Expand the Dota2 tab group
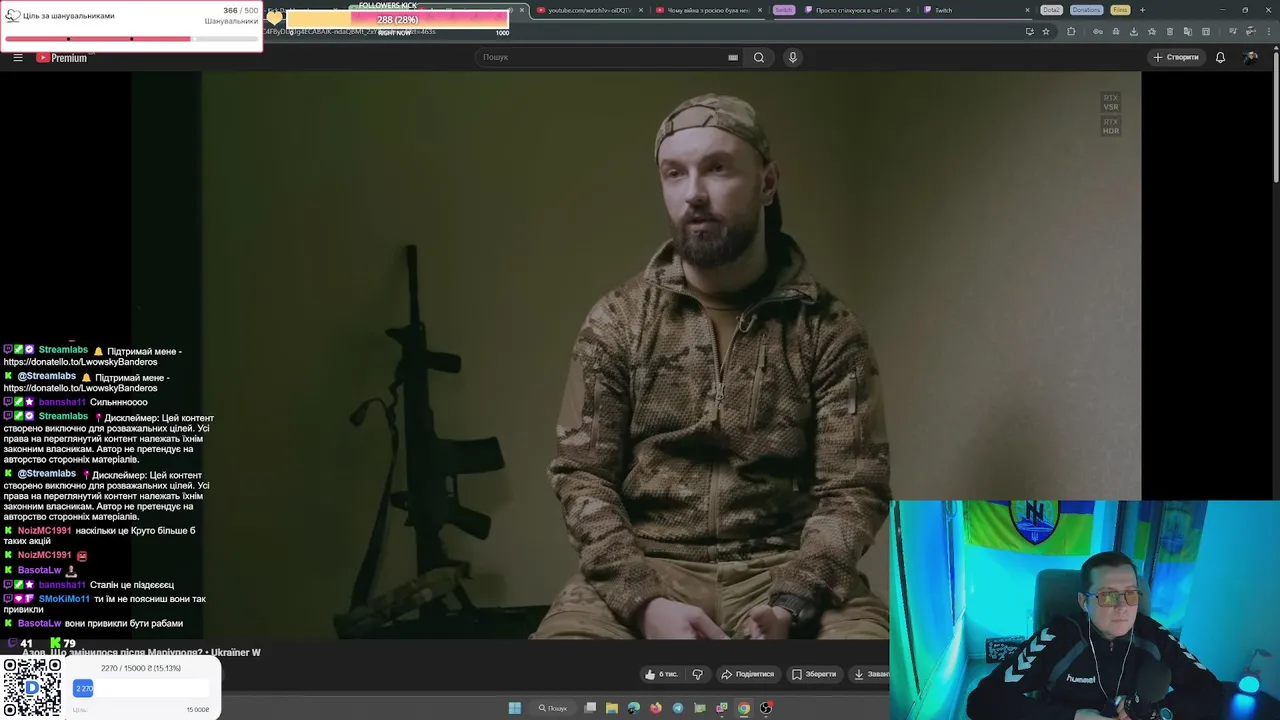 coord(1051,10)
